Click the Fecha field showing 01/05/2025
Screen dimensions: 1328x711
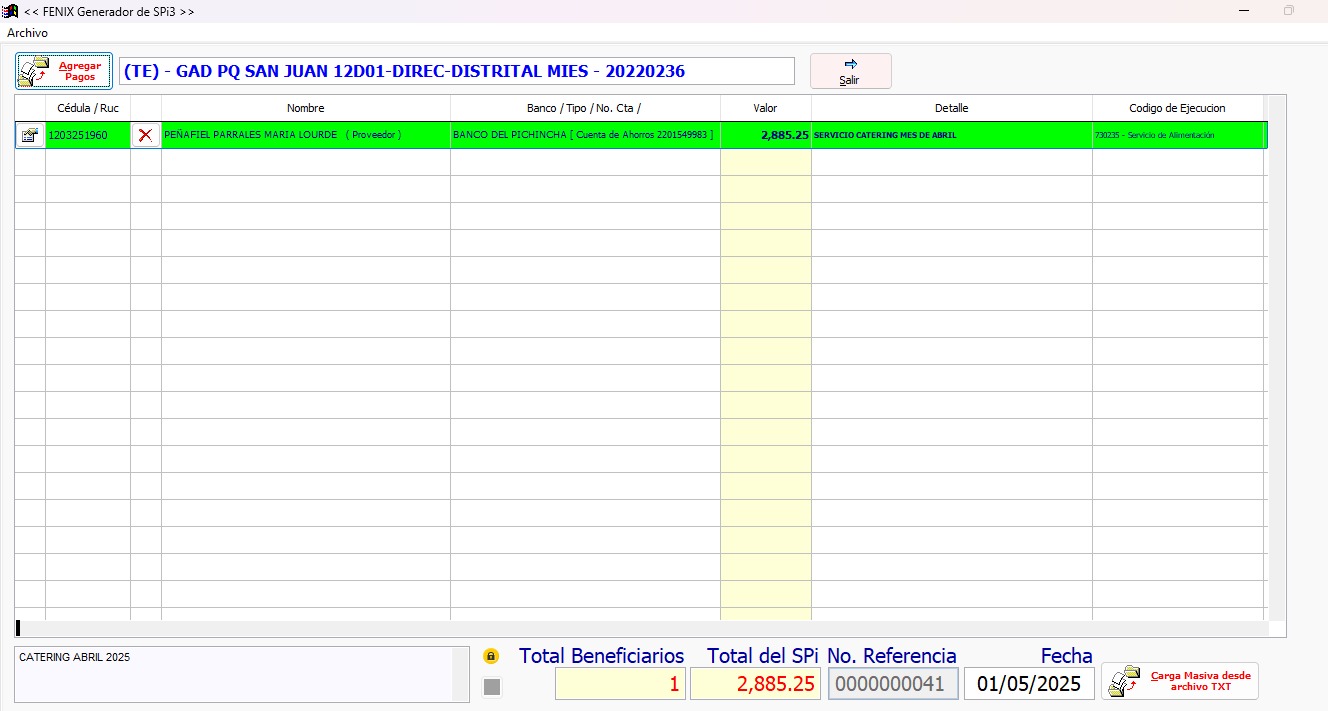tap(1029, 684)
